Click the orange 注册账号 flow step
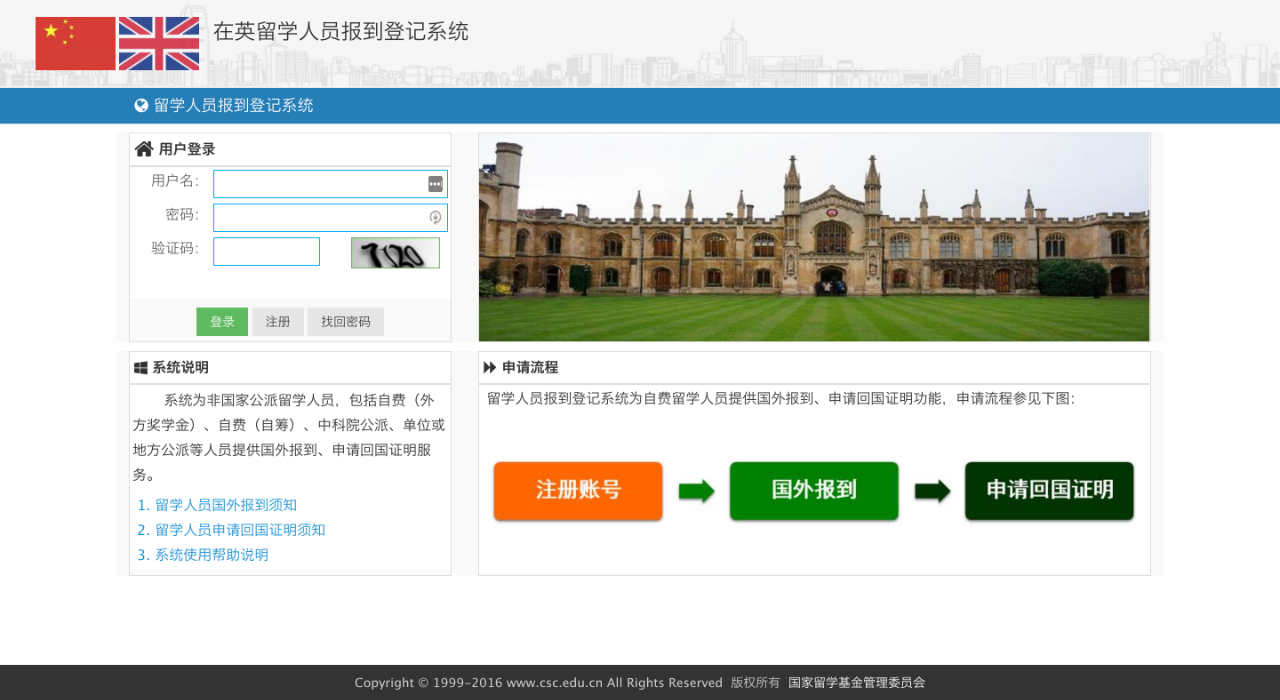Screen dimensions: 1280x700 coord(578,491)
